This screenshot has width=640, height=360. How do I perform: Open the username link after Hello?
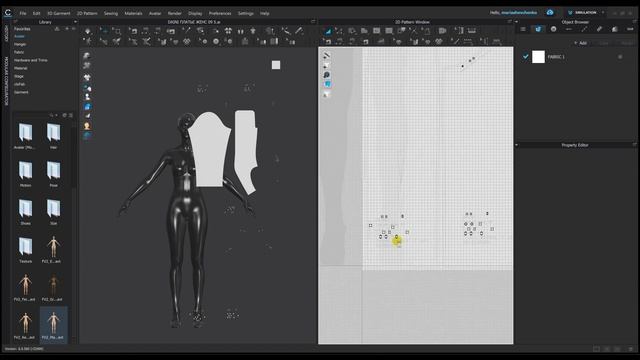(519, 13)
